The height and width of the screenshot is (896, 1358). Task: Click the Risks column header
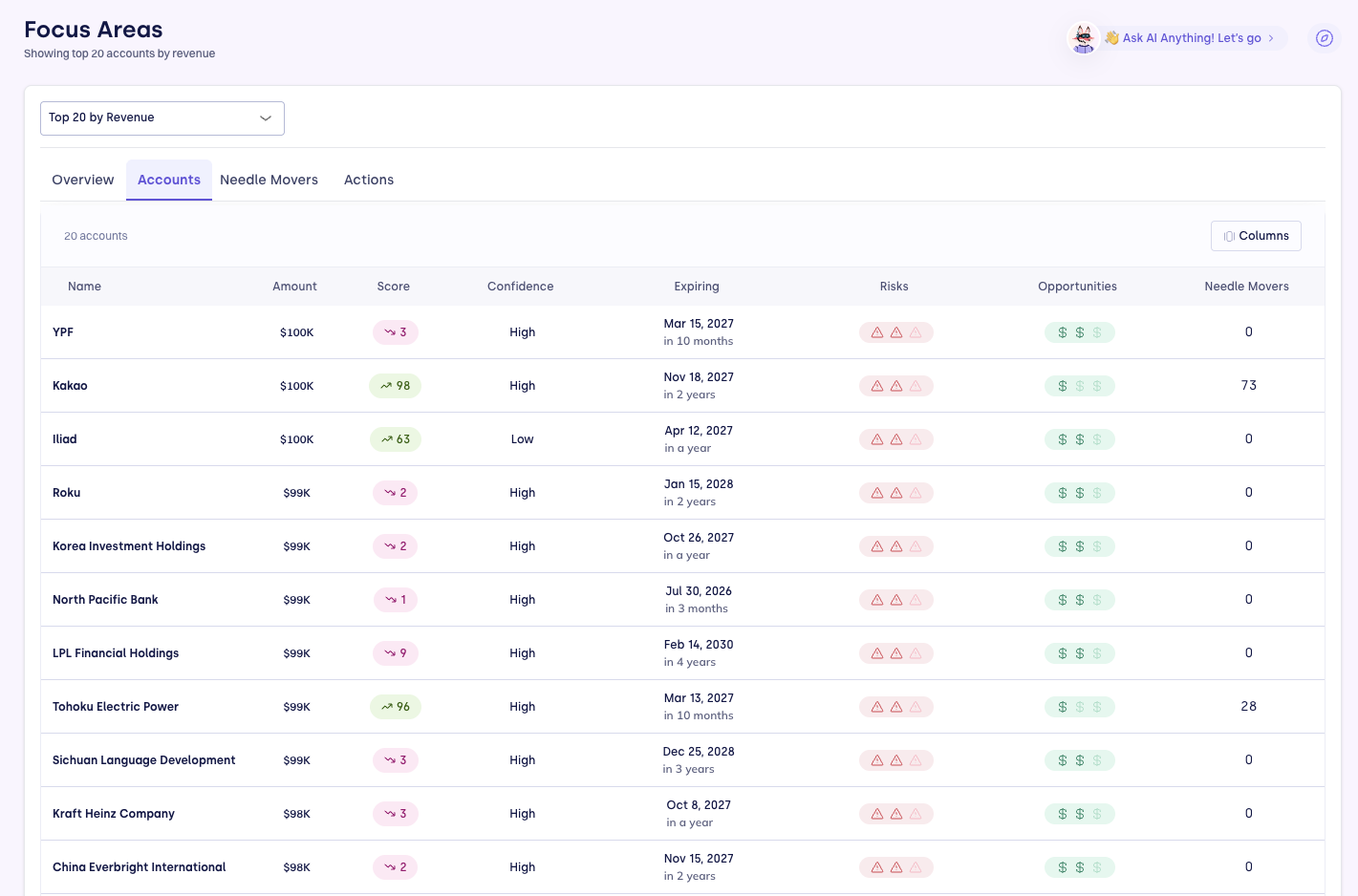point(894,287)
